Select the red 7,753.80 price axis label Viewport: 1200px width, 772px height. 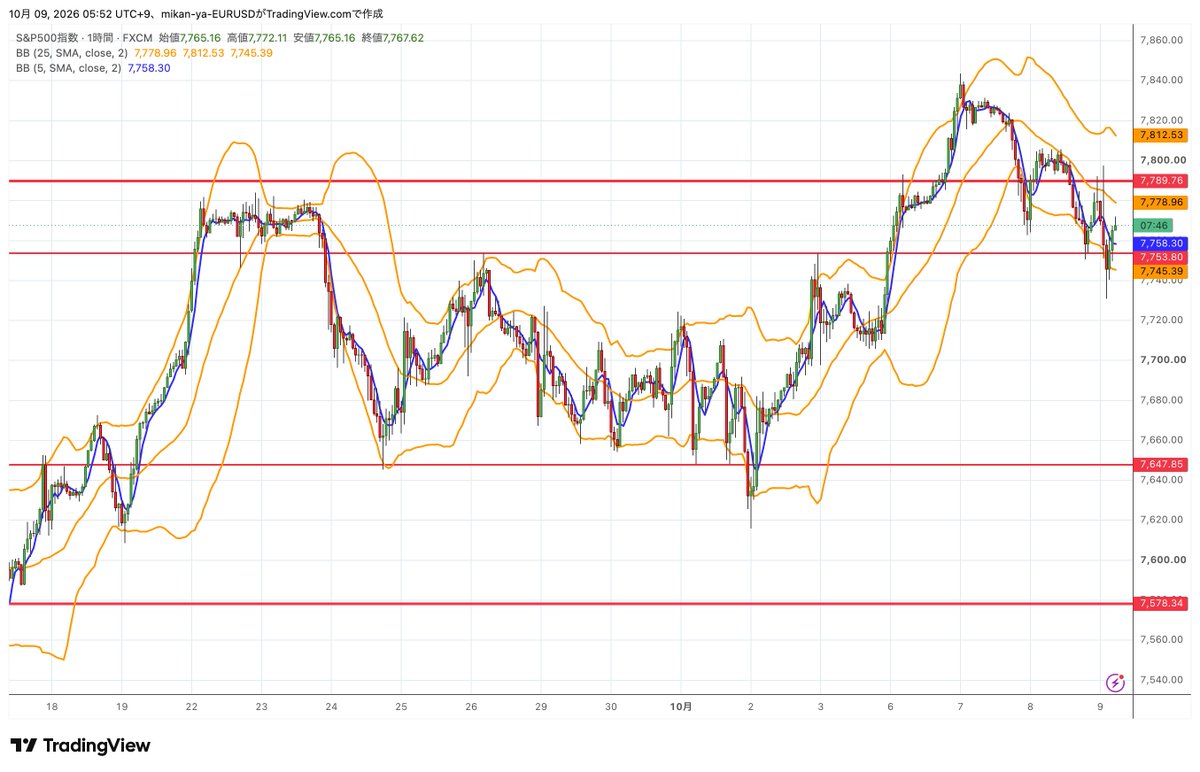[x=1160, y=257]
